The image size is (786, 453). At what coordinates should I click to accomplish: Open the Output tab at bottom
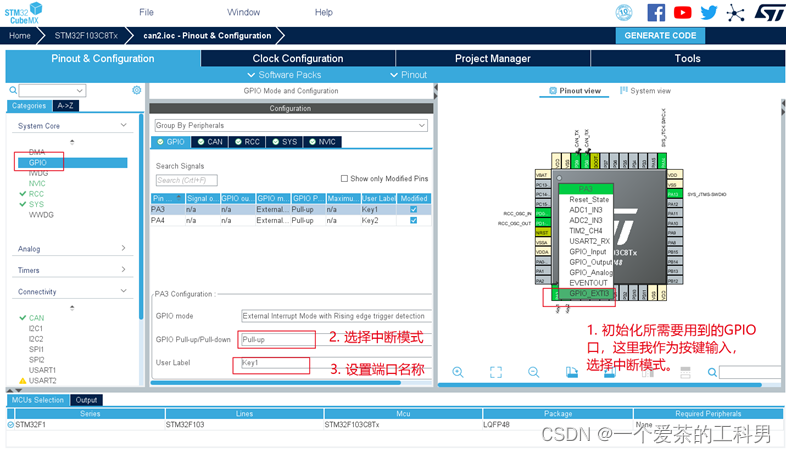pos(86,400)
